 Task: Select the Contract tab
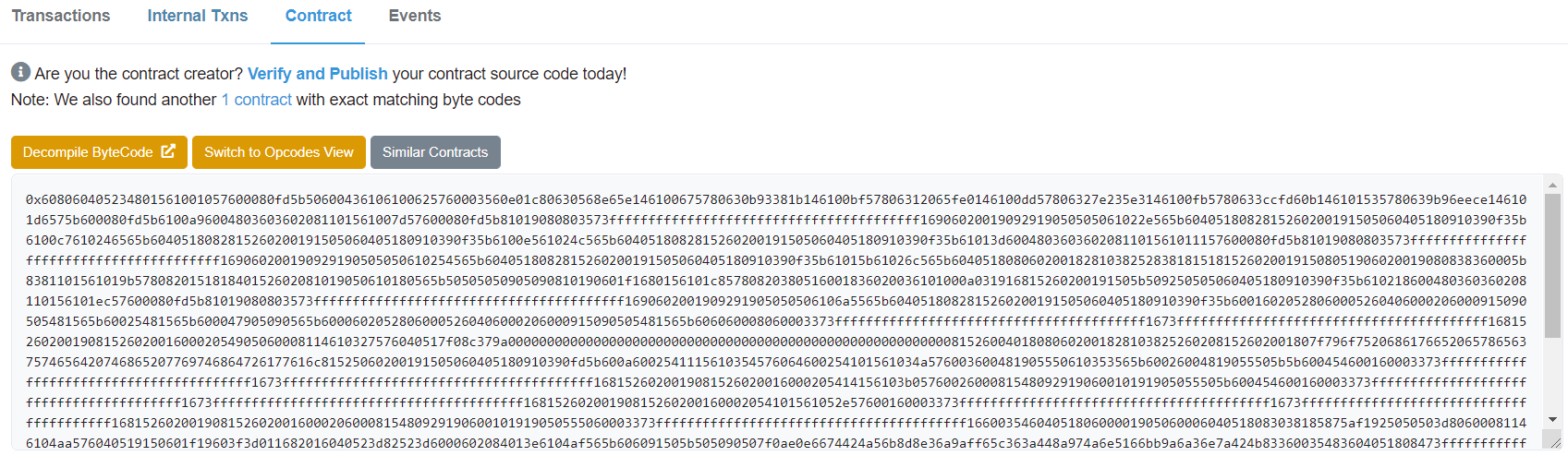(318, 16)
